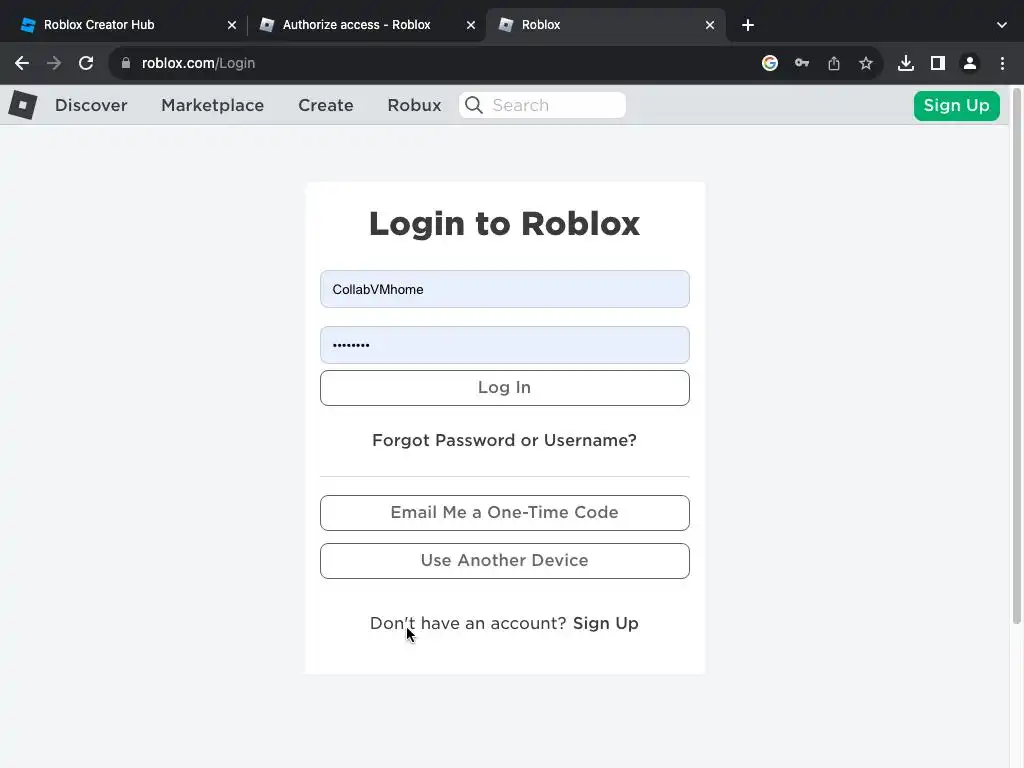Open the Marketplace nav item

pyautogui.click(x=213, y=105)
